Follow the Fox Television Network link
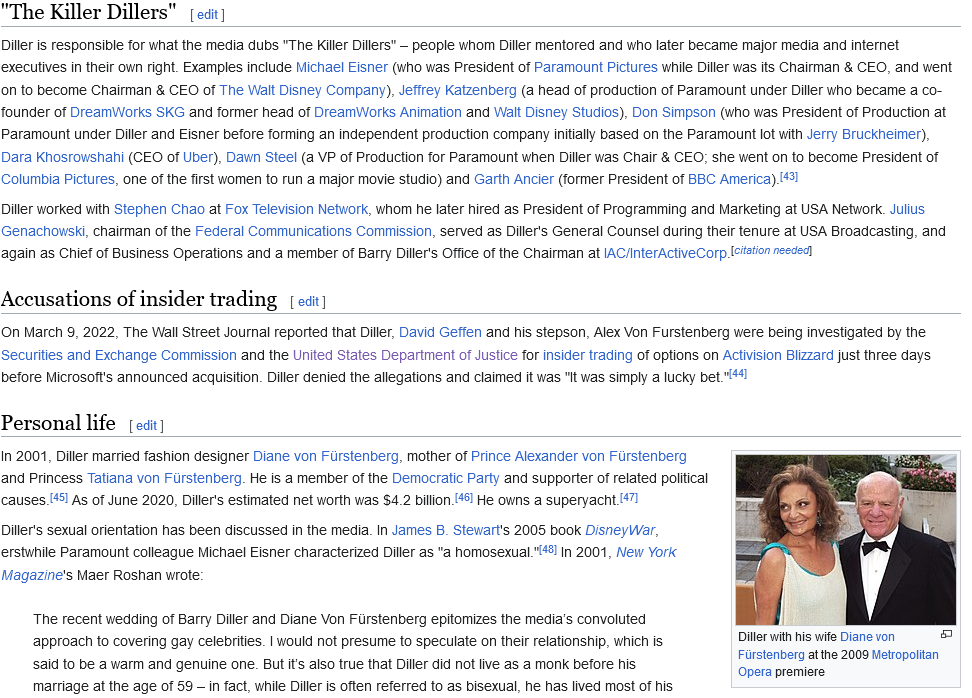Viewport: 972px width, 698px height. point(296,210)
